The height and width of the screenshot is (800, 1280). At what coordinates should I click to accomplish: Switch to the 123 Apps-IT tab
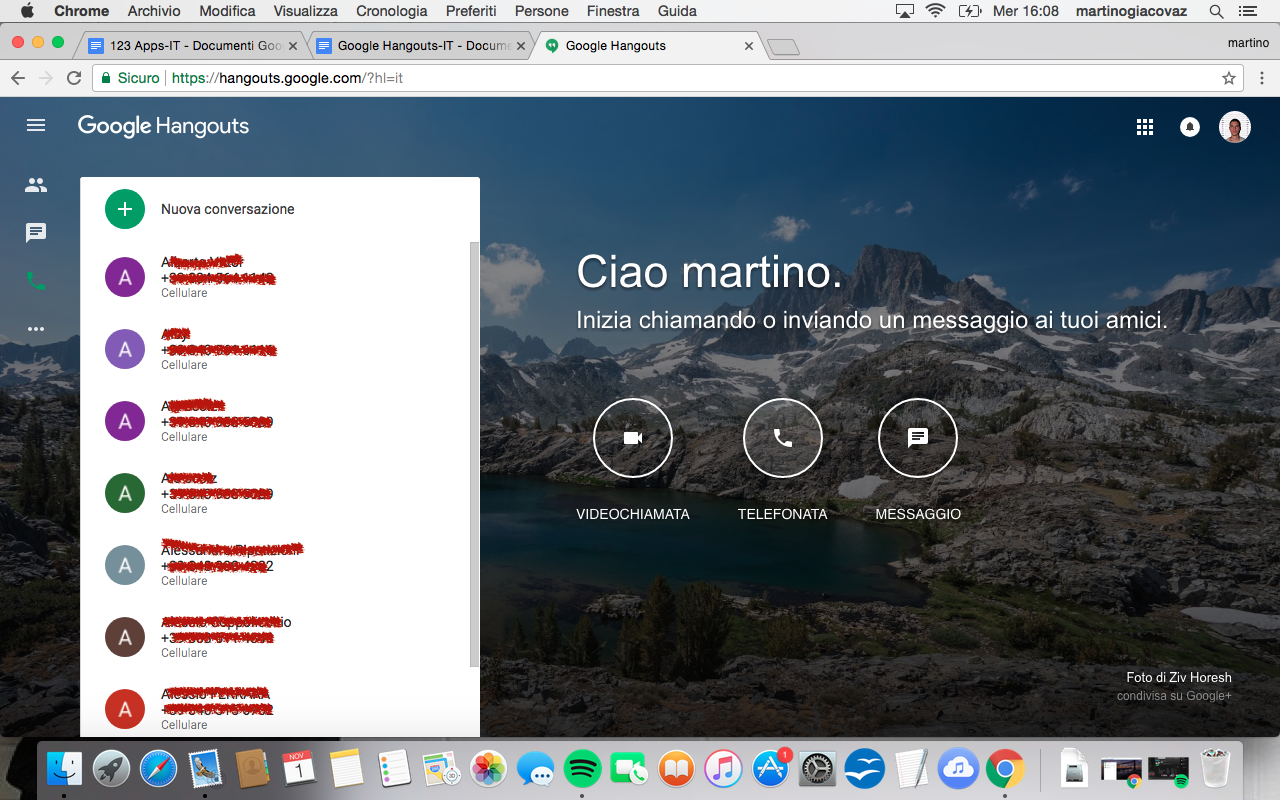click(x=193, y=45)
